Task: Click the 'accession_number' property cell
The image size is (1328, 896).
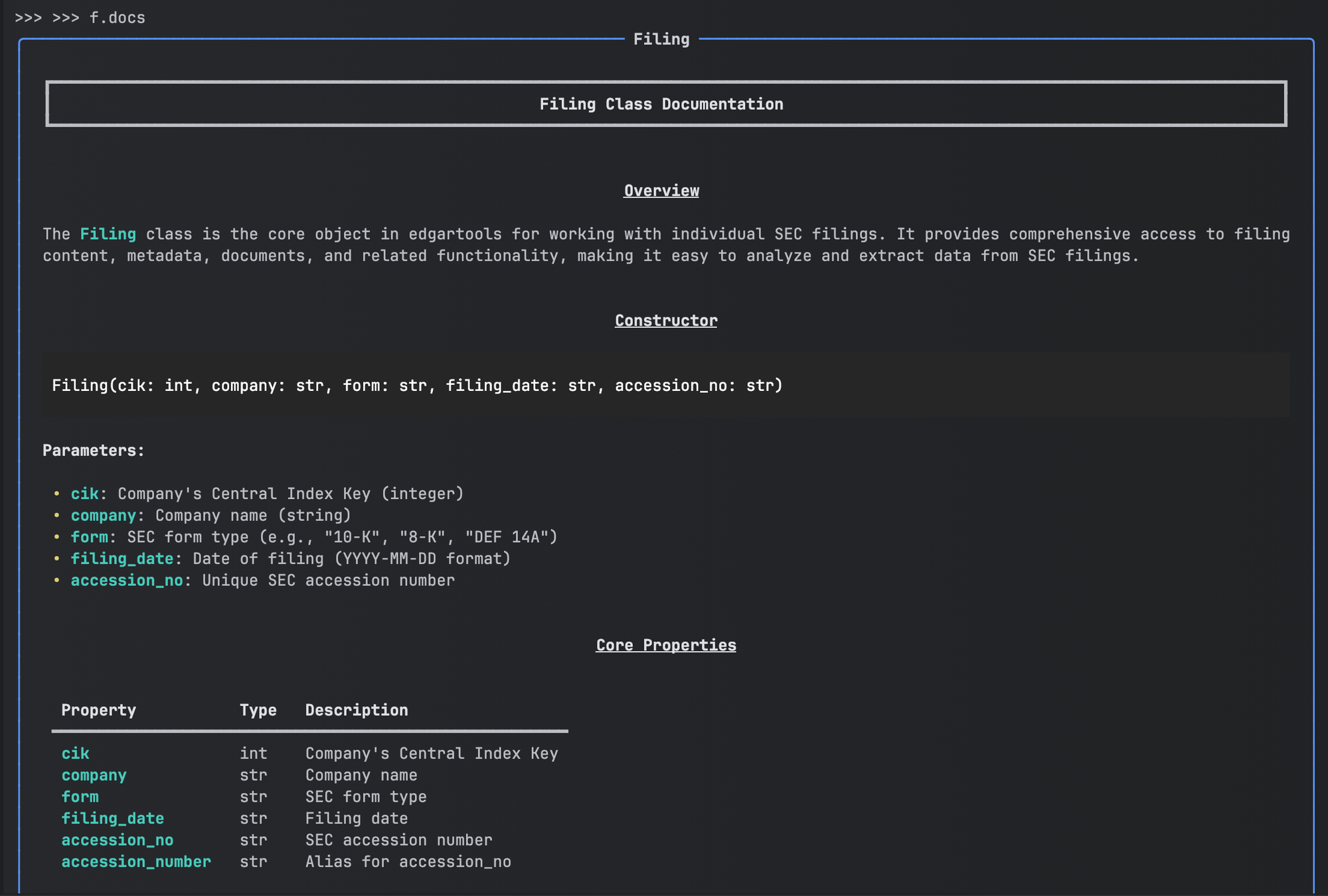Action: click(136, 861)
